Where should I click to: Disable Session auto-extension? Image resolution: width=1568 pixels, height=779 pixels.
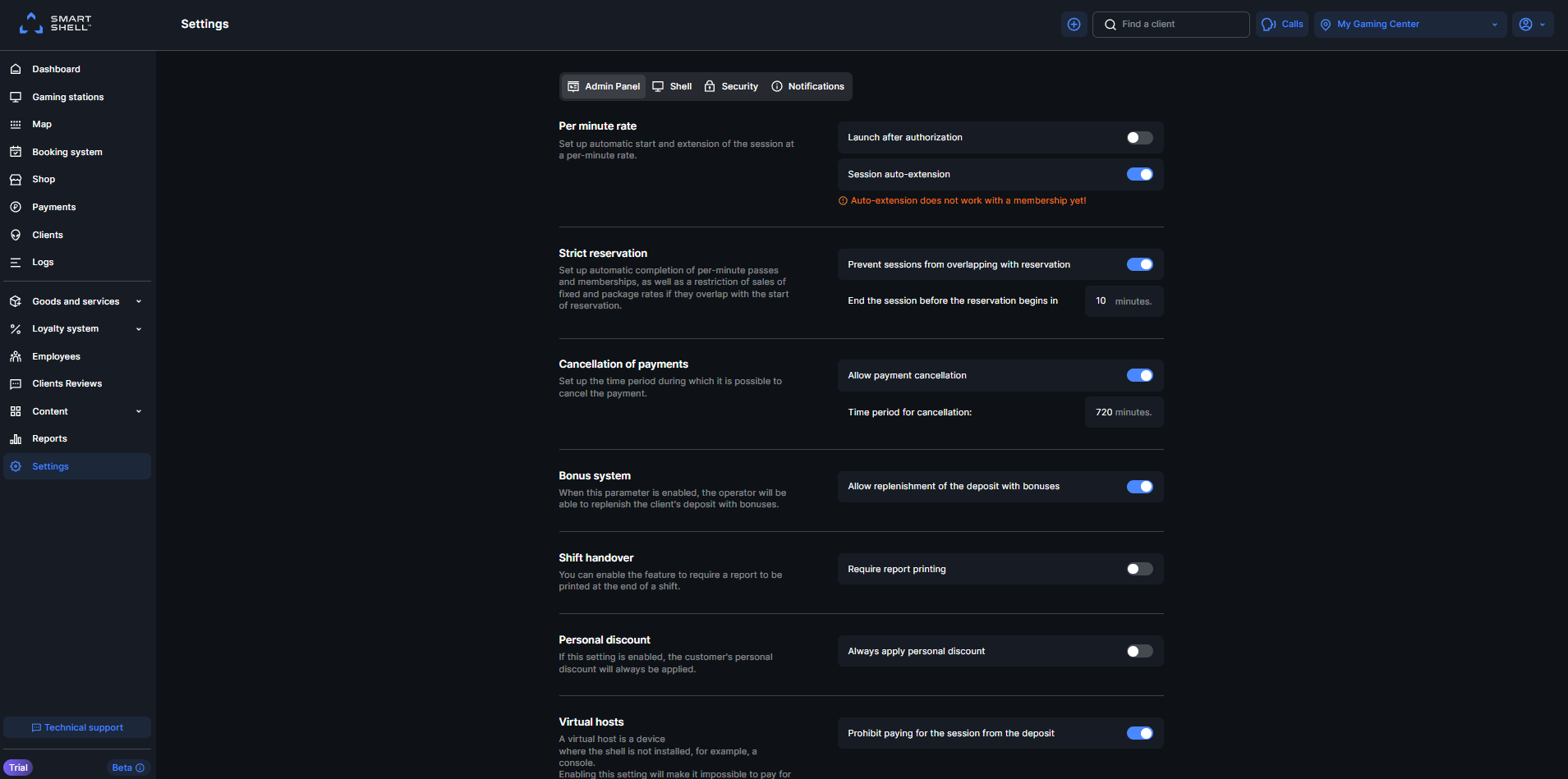point(1139,174)
